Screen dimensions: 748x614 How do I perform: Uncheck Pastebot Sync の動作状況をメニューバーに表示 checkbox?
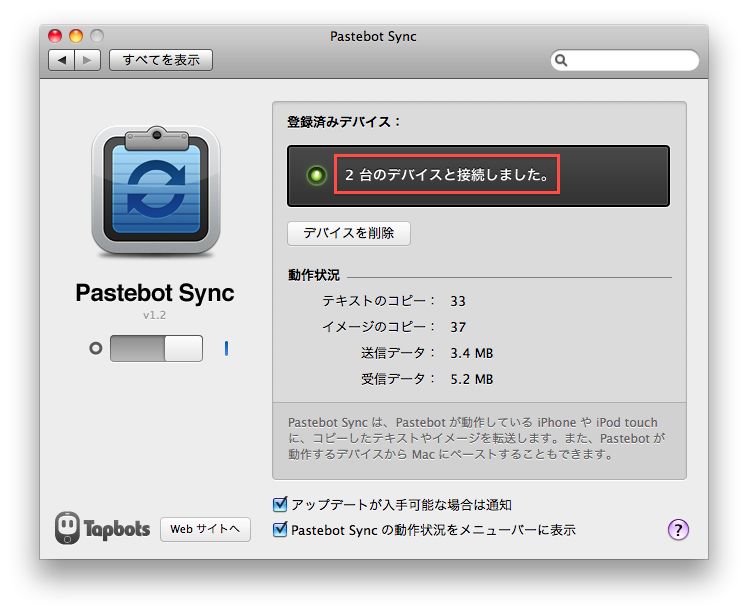[x=280, y=529]
